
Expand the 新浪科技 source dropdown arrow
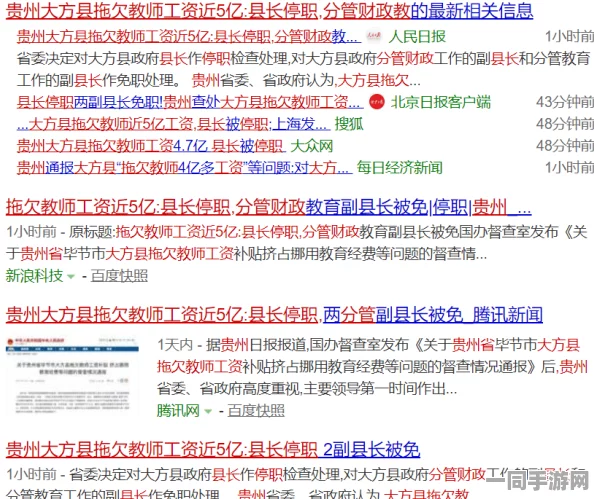coord(71,277)
